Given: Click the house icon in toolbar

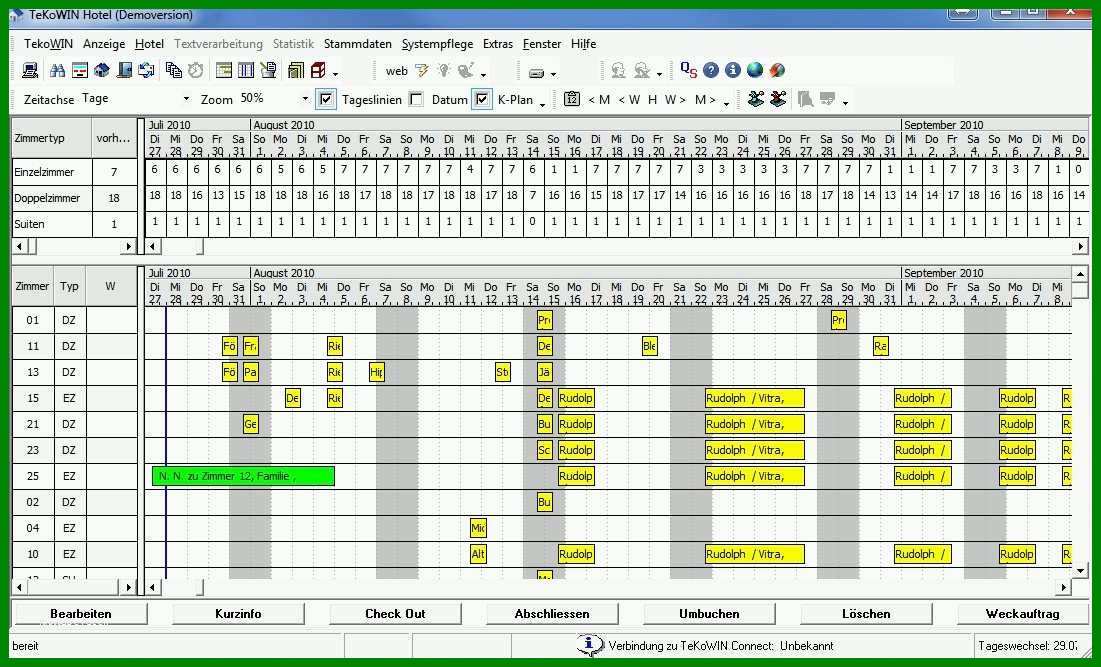Looking at the screenshot, I should coord(102,70).
